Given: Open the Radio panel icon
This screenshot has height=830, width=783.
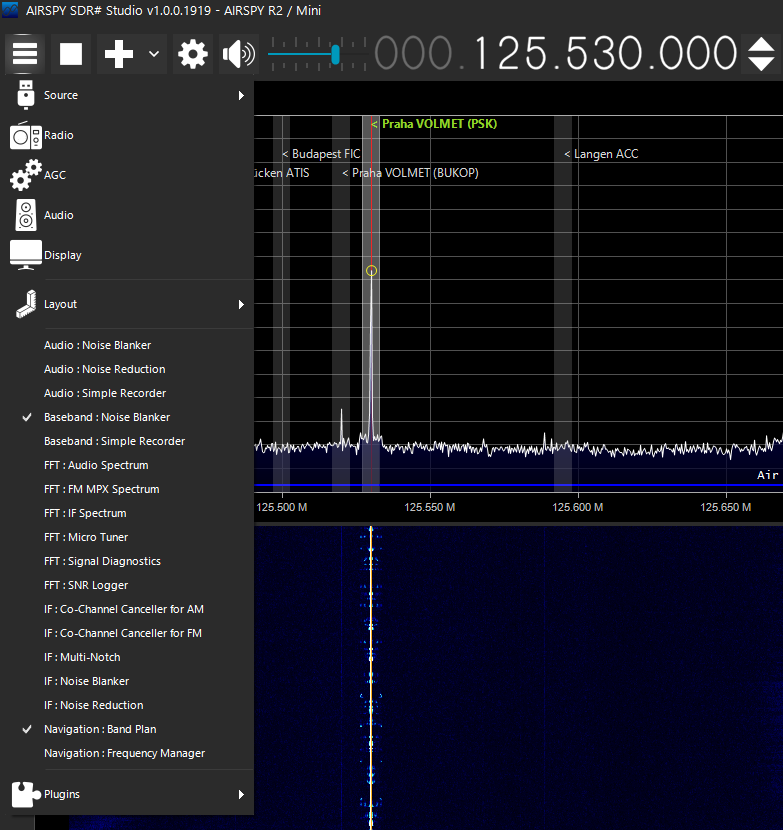Looking at the screenshot, I should point(25,136).
